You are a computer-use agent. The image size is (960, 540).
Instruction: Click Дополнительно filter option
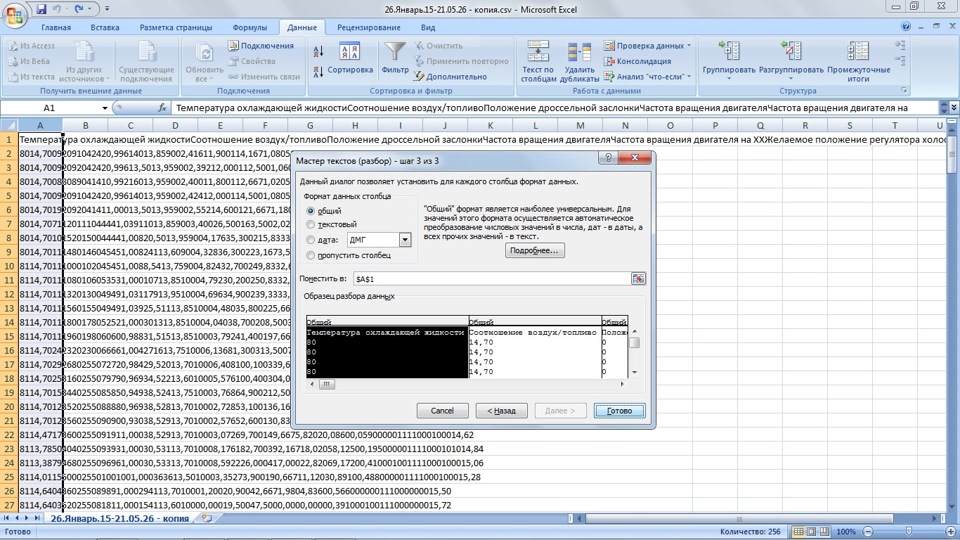tap(451, 77)
